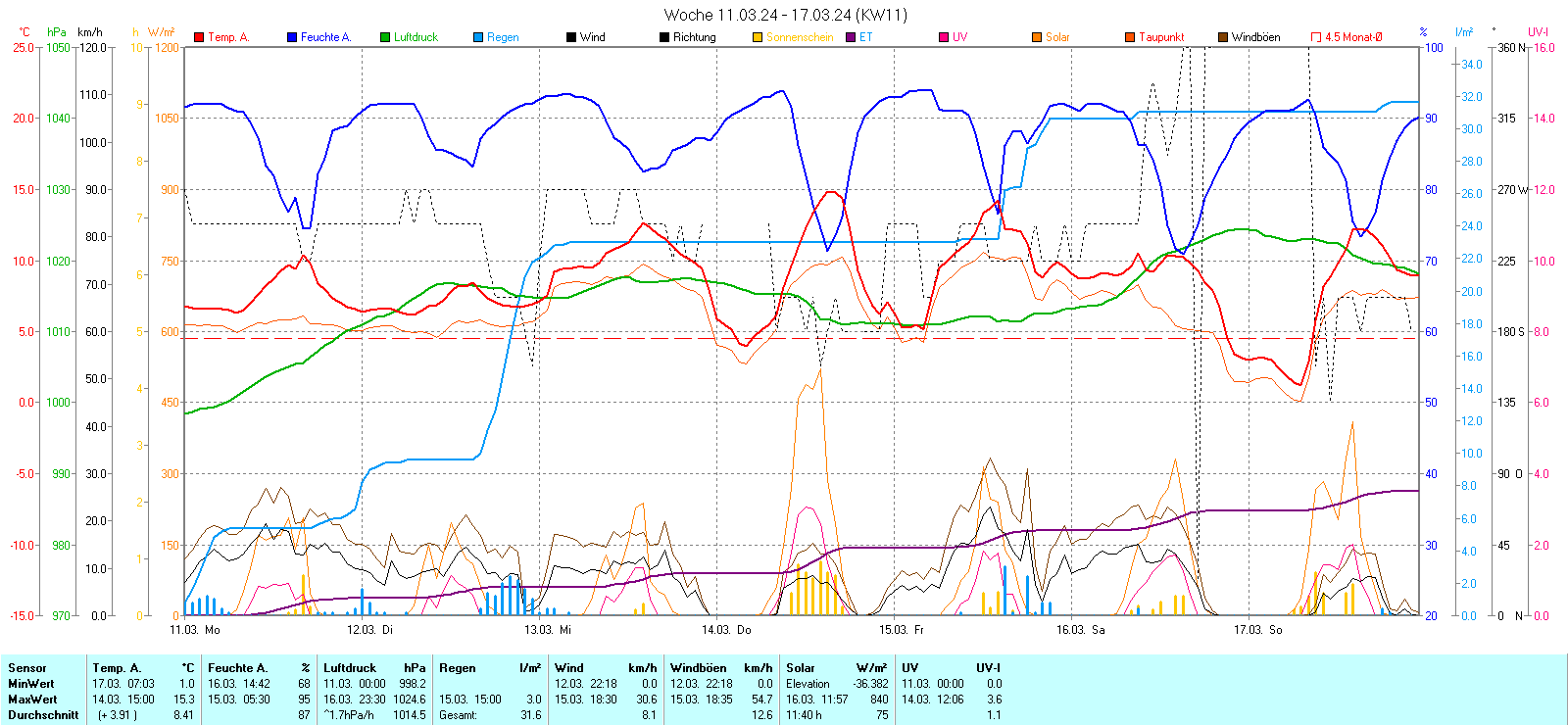Click the average wind gust value 12.6

(x=761, y=715)
